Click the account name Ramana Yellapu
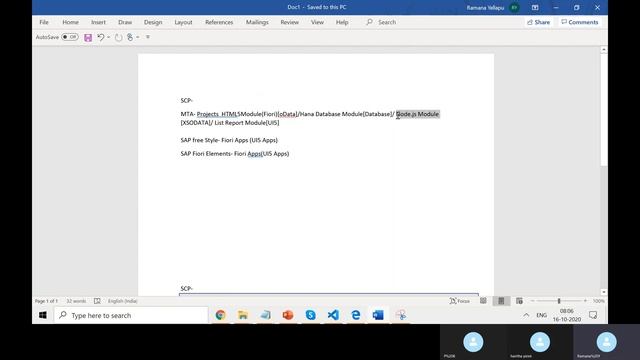 coord(485,7)
